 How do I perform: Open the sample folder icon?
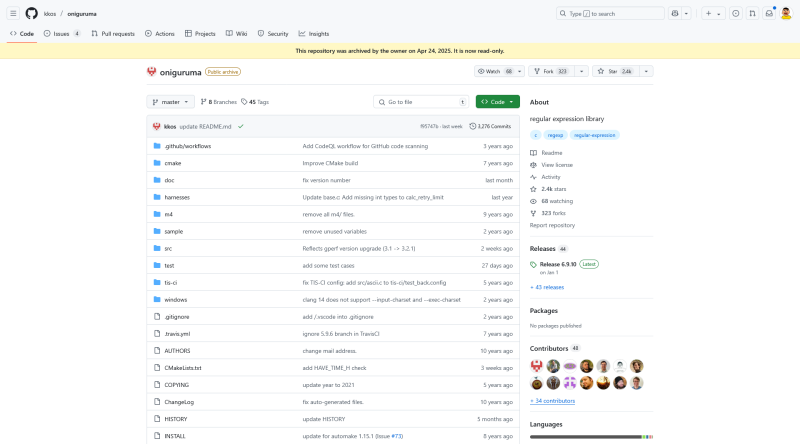[x=157, y=231]
